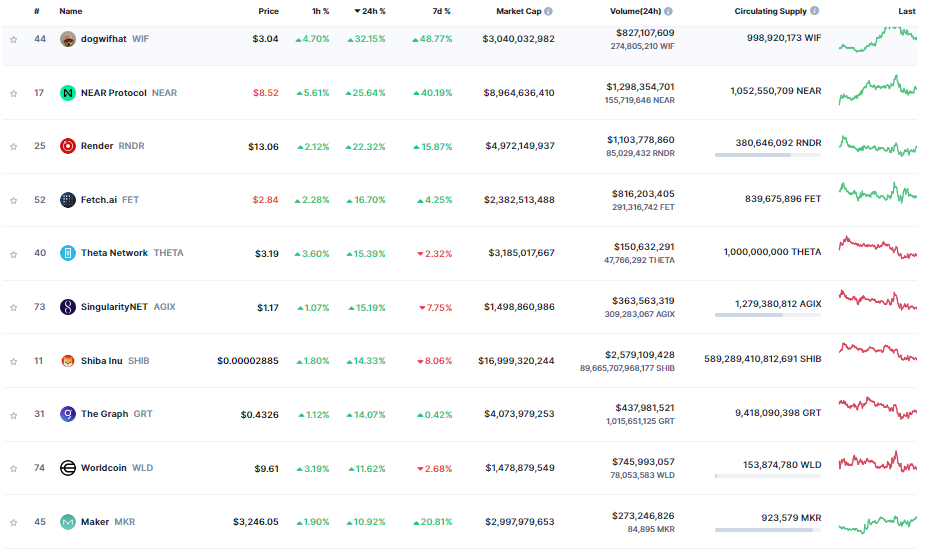Screen dimensions: 932x556
Task: Toggle the Render watchlist star
Action: 14,147
